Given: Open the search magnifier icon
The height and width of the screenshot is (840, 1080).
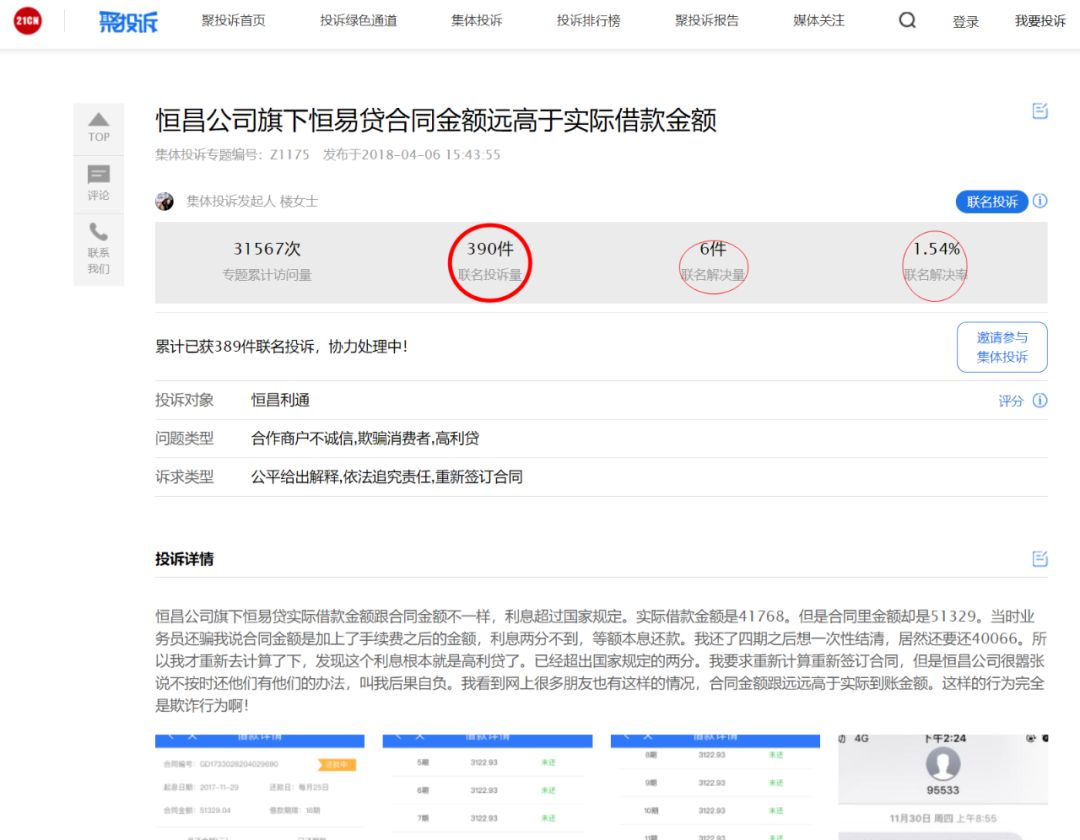Looking at the screenshot, I should coord(906,20).
